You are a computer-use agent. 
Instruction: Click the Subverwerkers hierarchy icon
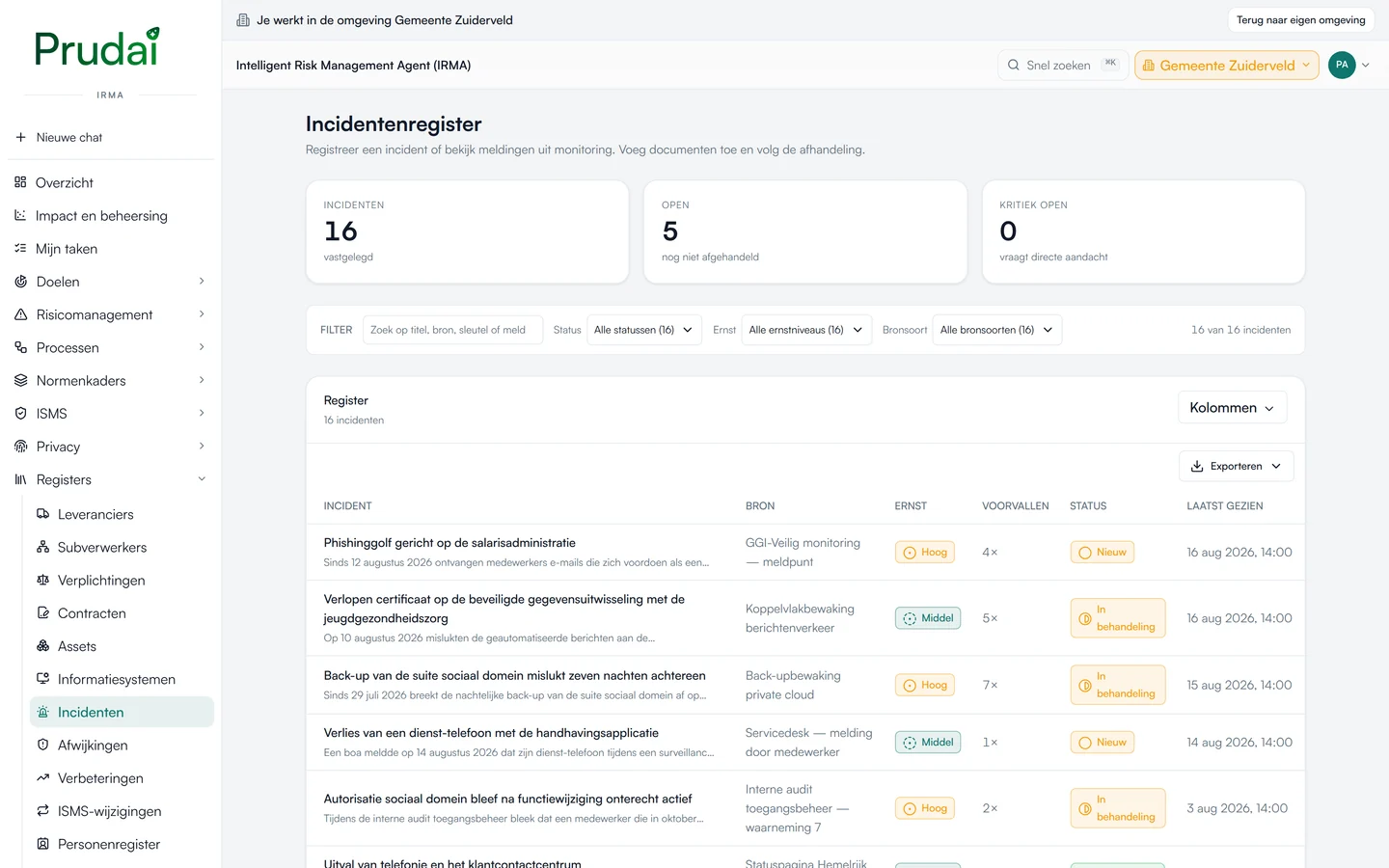point(42,547)
